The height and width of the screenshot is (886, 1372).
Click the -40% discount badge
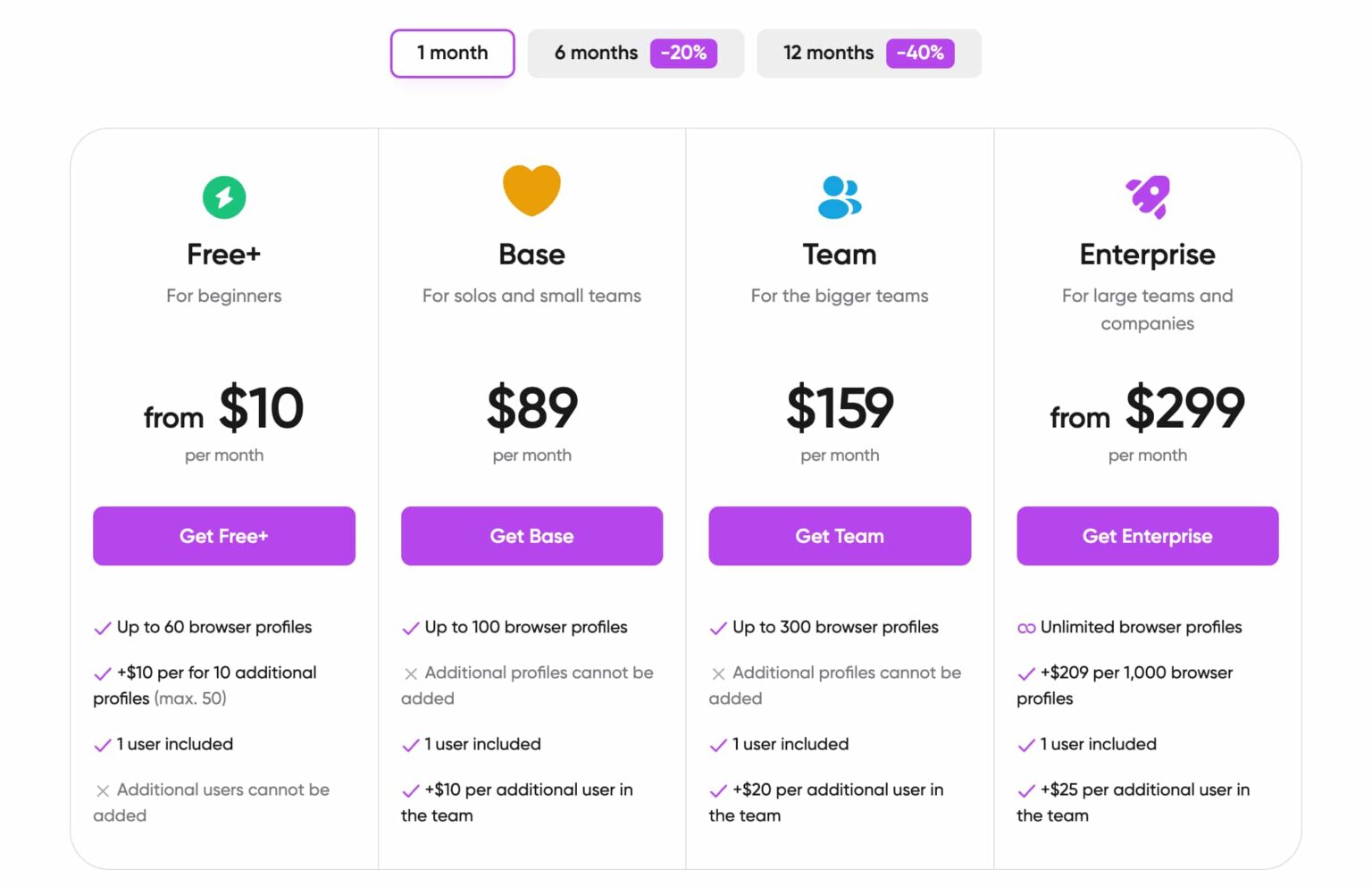(920, 53)
